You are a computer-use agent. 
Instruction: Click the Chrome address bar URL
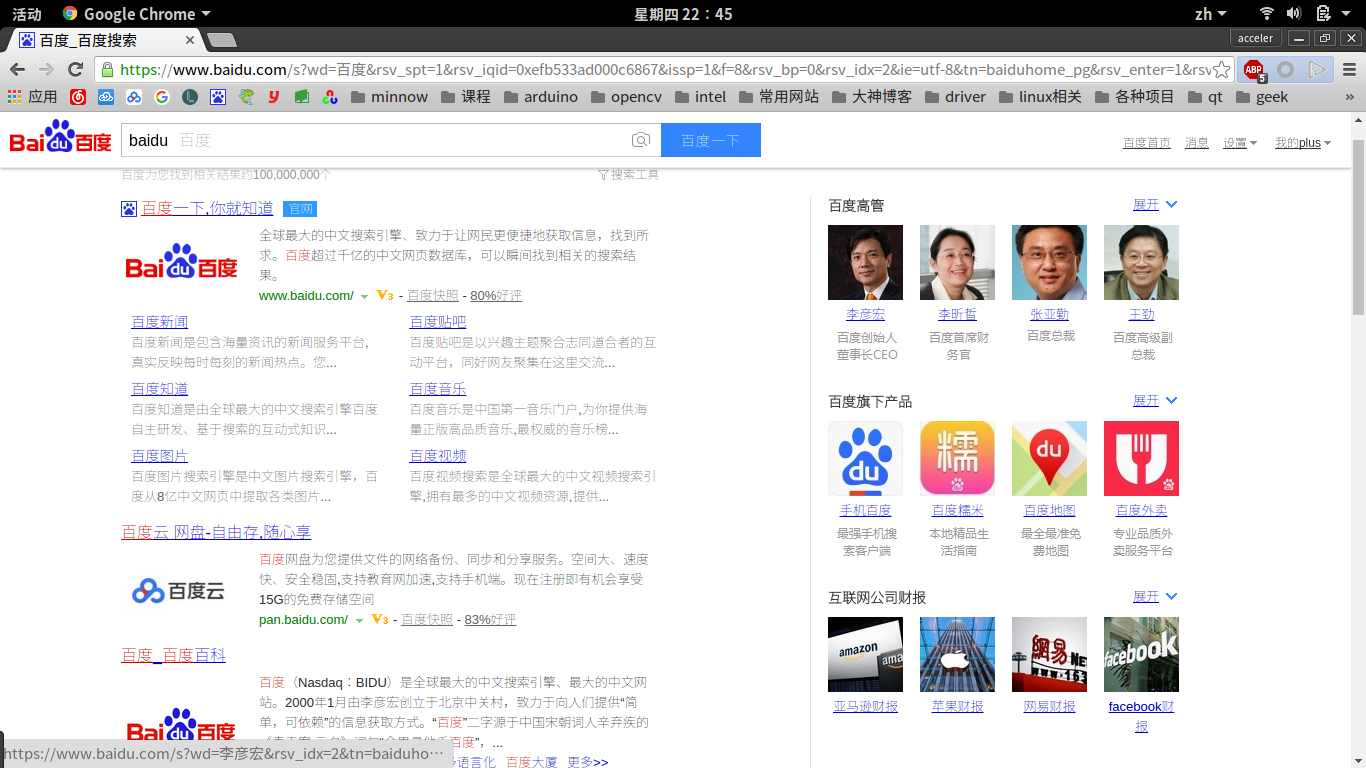click(x=665, y=70)
